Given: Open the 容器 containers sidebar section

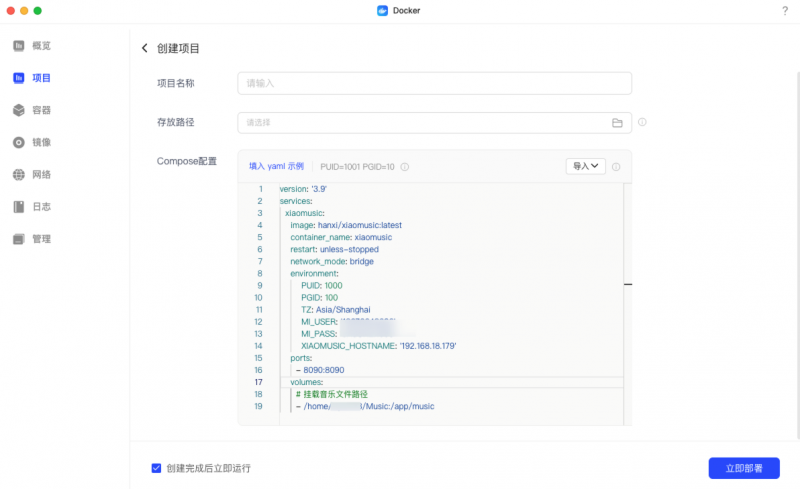Looking at the screenshot, I should [x=41, y=110].
